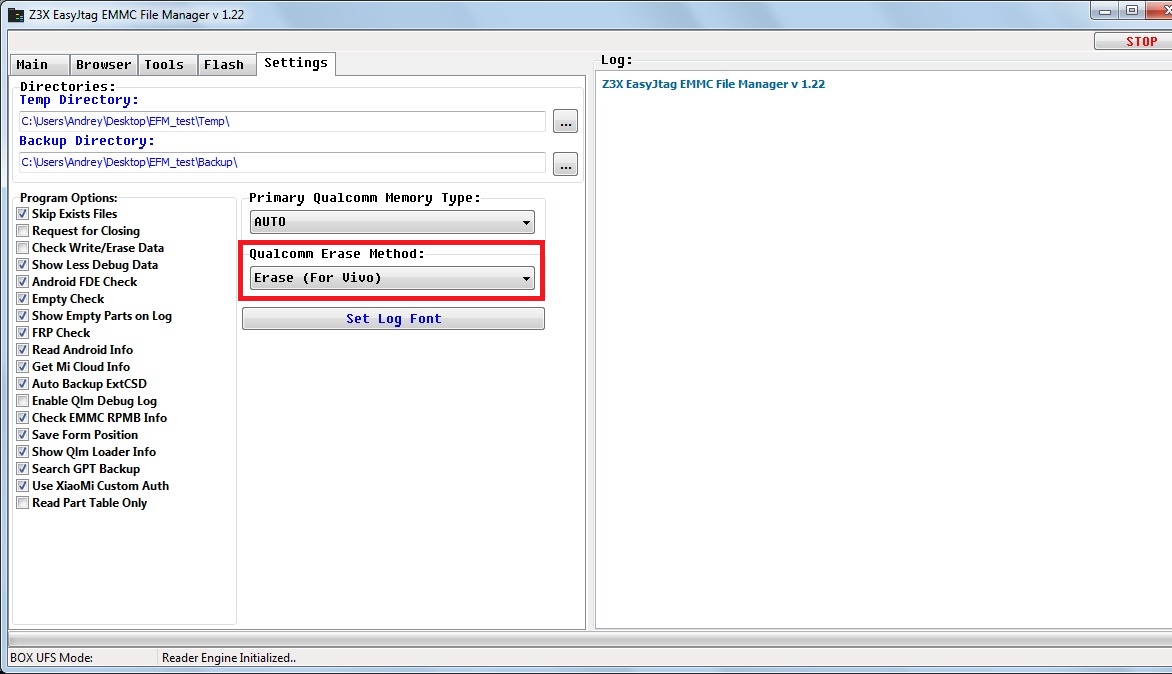Disable the Skip Exists Files checkbox
1172x674 pixels.
point(23,214)
